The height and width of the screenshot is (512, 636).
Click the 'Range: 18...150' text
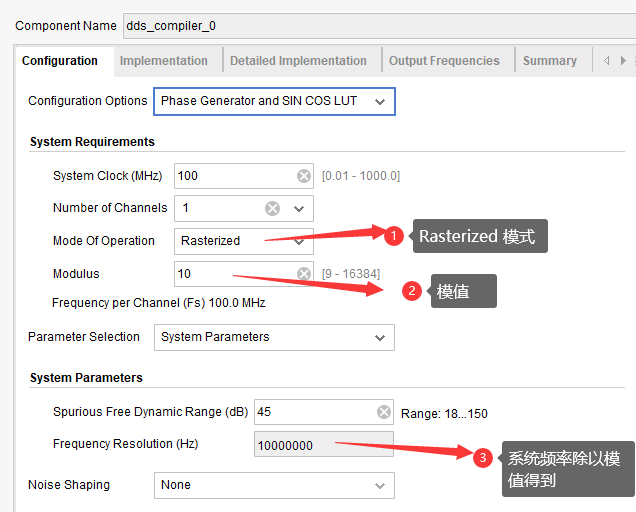point(444,414)
